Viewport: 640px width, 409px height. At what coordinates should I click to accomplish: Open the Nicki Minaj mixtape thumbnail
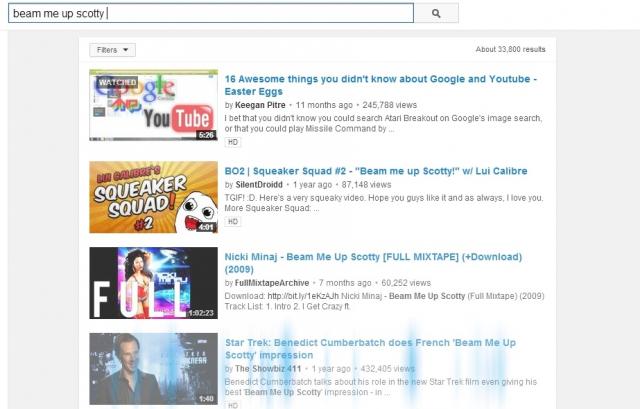tap(153, 283)
